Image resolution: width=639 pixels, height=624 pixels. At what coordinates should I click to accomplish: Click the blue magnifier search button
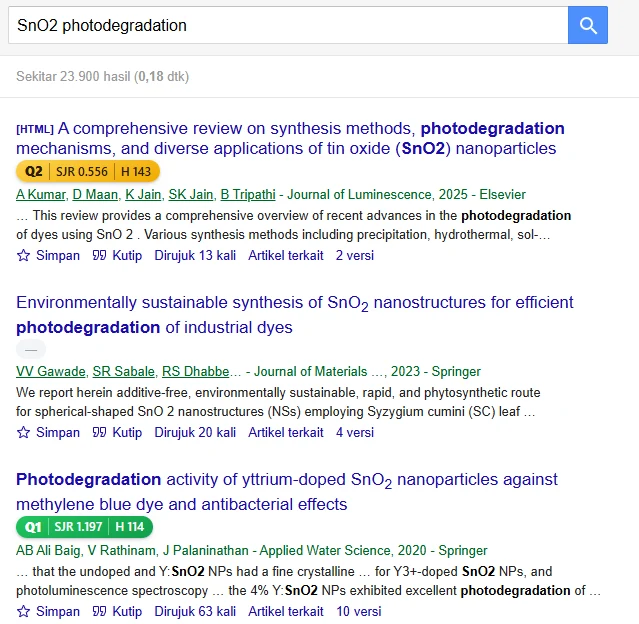tap(588, 25)
